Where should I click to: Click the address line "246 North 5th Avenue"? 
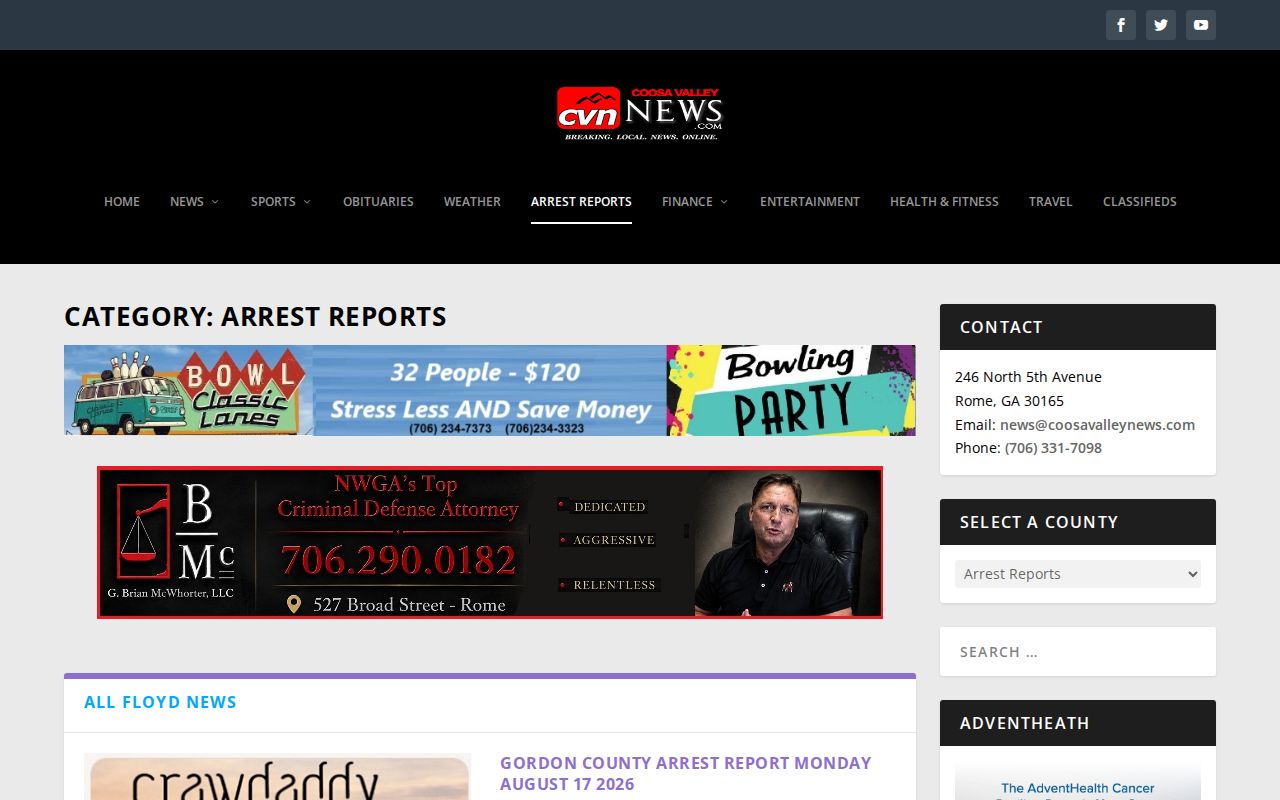click(1028, 377)
